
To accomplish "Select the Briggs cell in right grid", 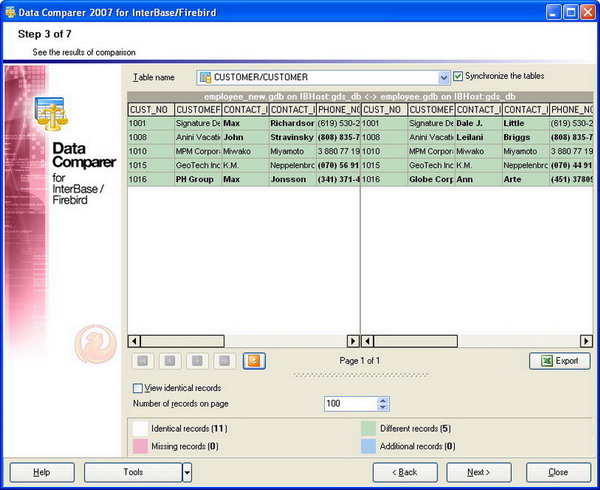I will pos(526,137).
